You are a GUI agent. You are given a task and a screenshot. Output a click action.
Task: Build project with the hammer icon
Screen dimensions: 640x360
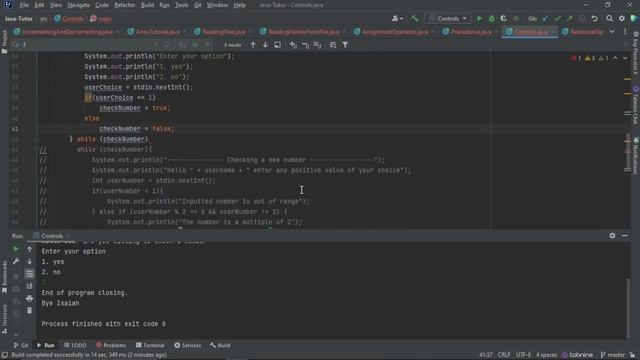pos(415,18)
